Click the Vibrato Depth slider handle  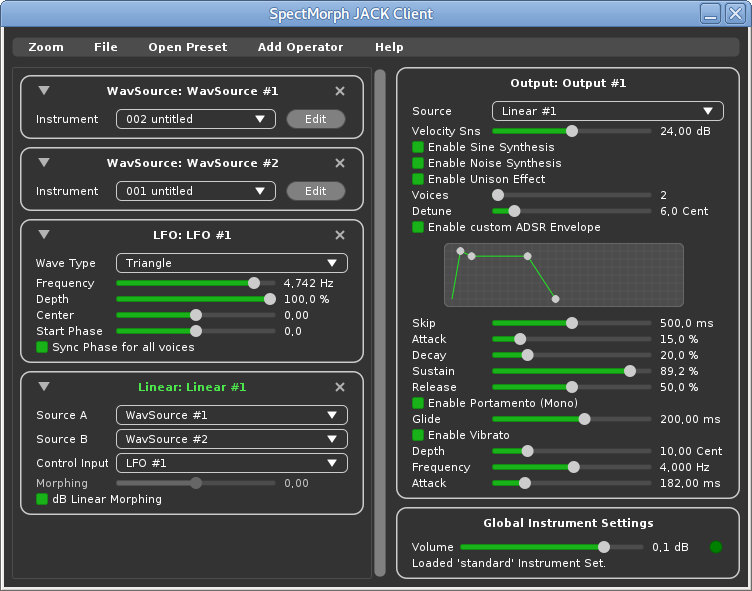(x=527, y=451)
